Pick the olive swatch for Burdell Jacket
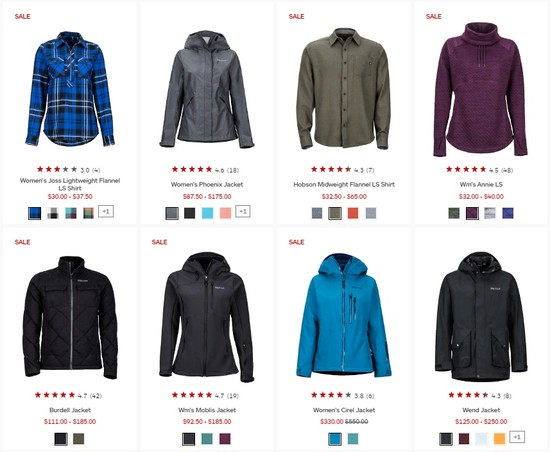 click(79, 439)
